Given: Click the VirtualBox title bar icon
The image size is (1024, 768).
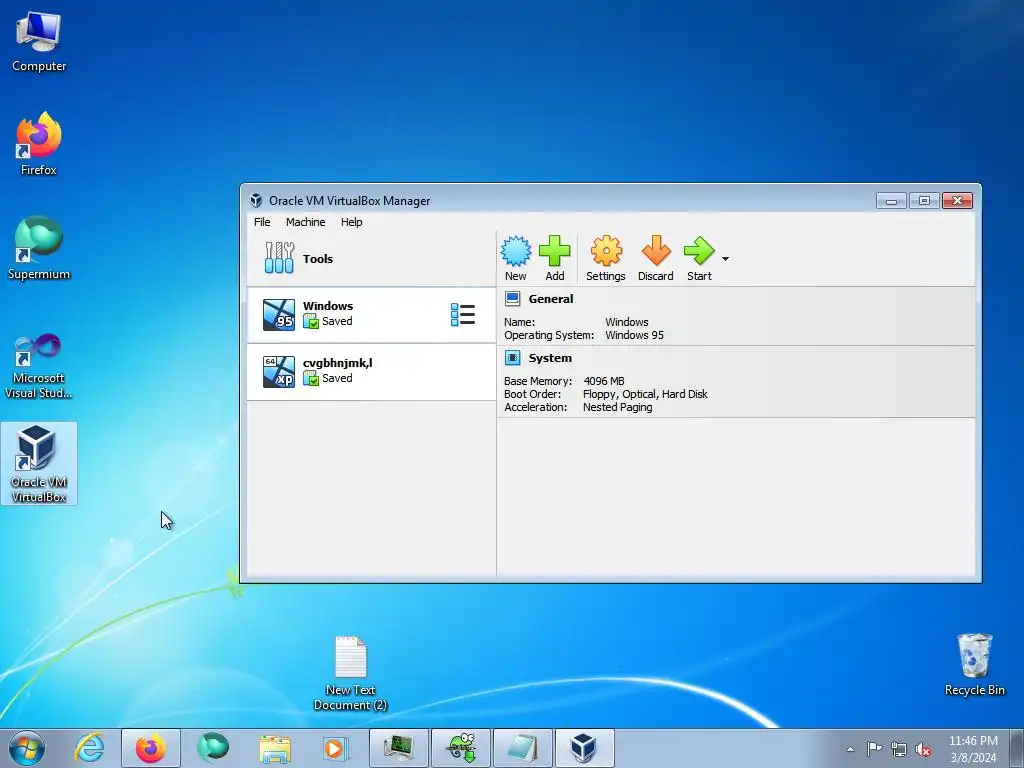Looking at the screenshot, I should [x=256, y=200].
